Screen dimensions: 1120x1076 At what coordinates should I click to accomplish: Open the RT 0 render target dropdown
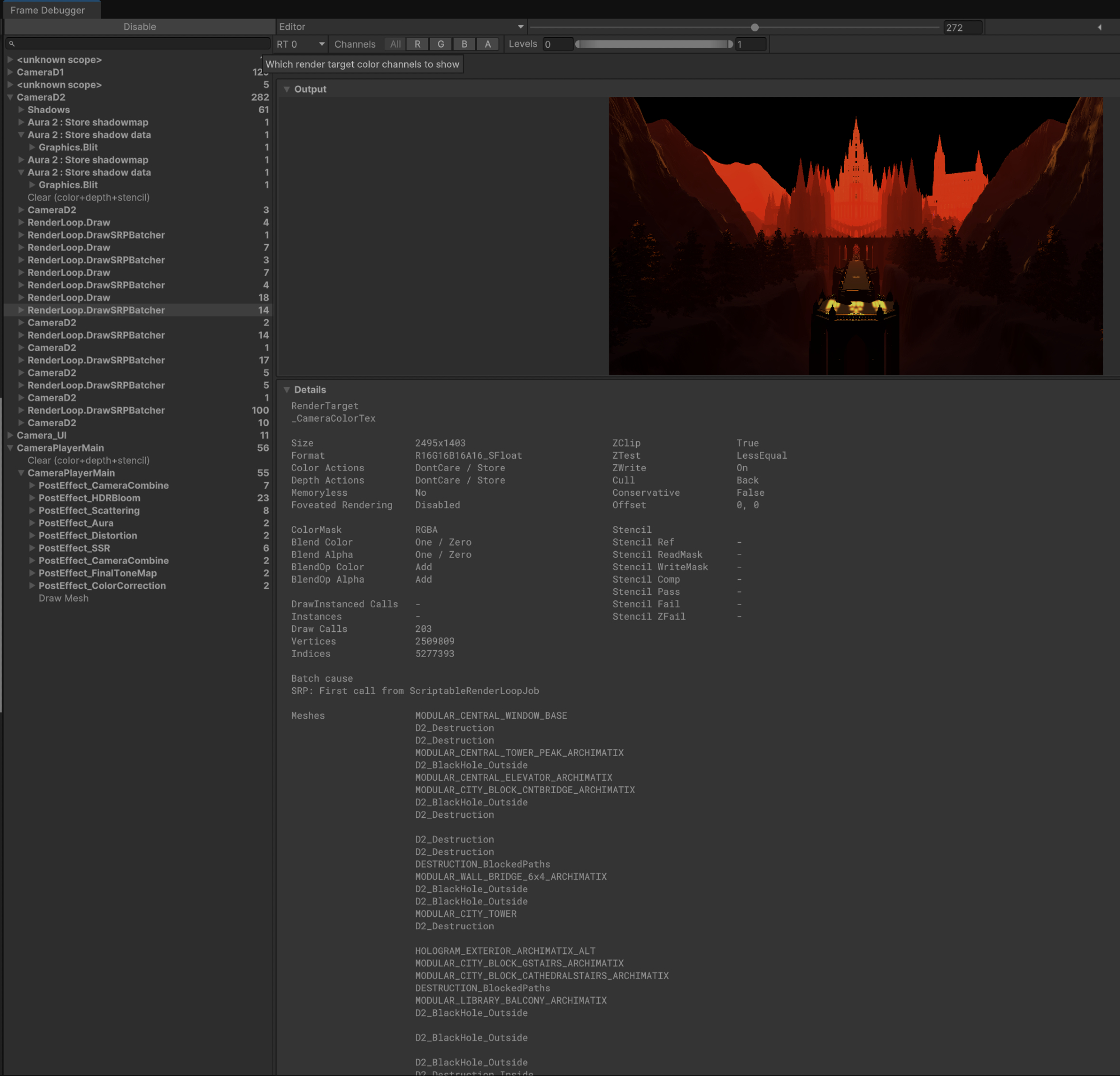tap(301, 44)
